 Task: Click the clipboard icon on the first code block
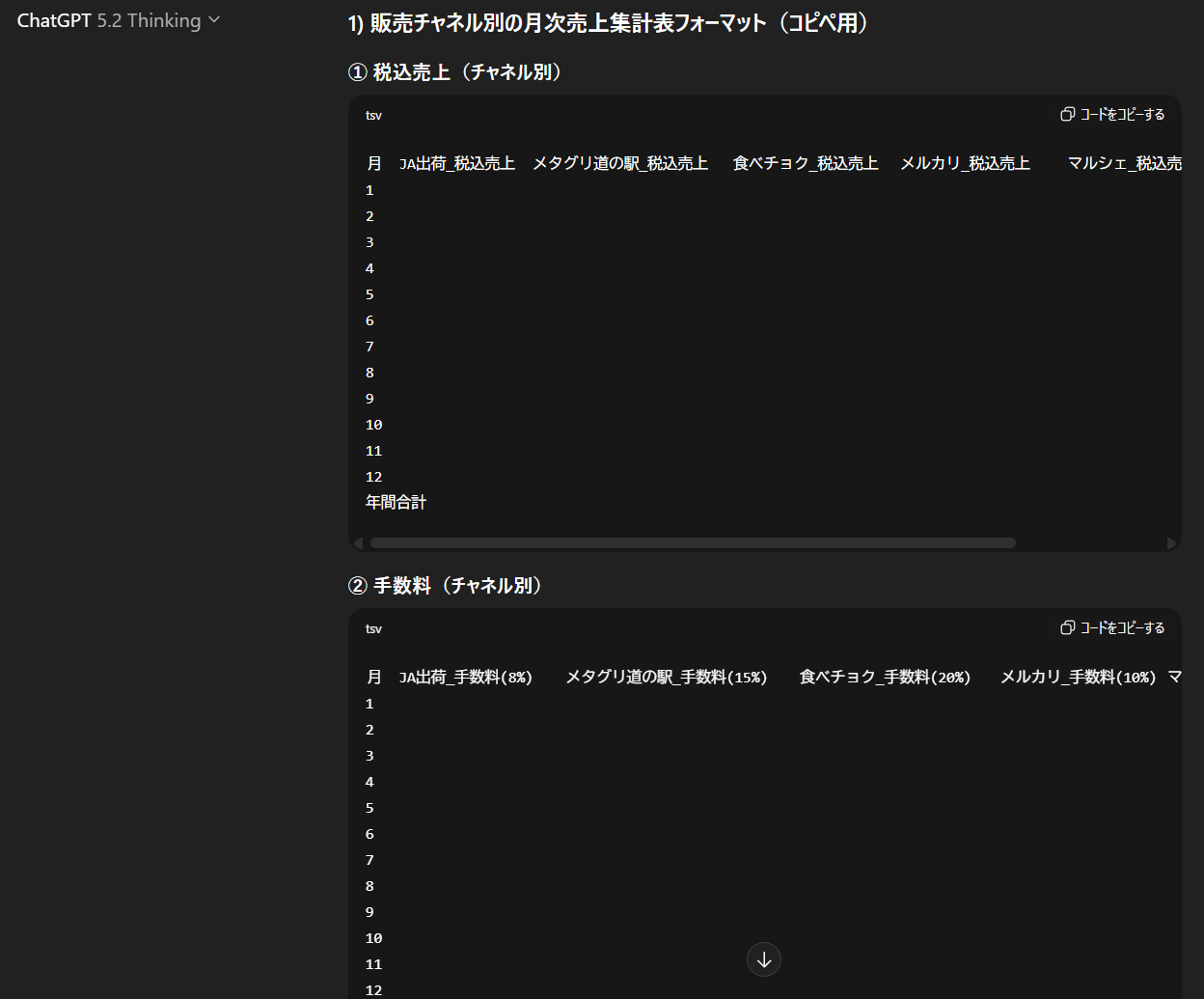point(1067,114)
